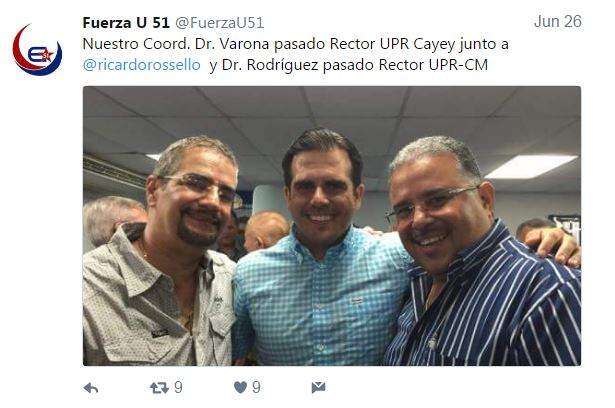The height and width of the screenshot is (408, 615).
Task: Visit the @FuerzaU51 handle link
Action: click(x=220, y=23)
